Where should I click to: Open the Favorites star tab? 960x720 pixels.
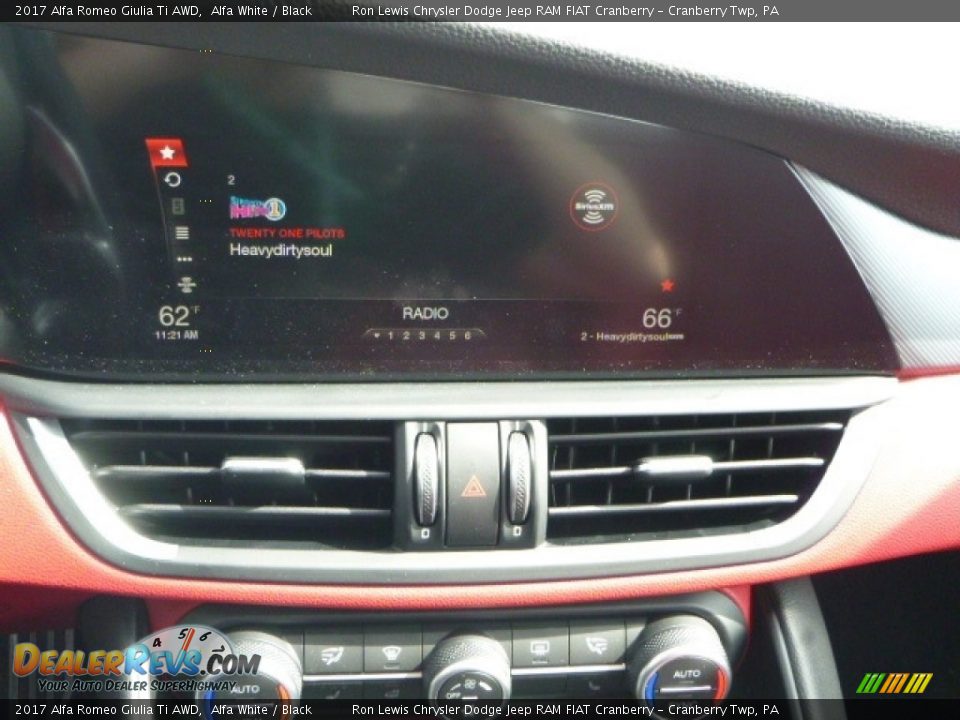click(167, 152)
